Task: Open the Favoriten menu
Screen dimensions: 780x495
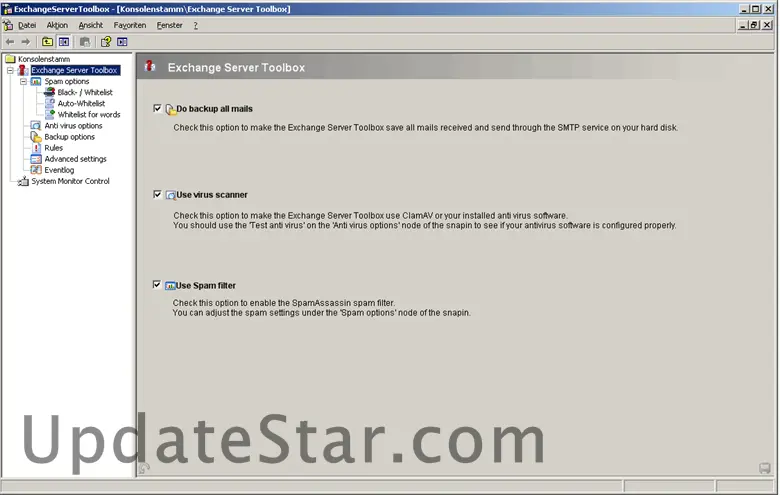Action: pos(130,25)
